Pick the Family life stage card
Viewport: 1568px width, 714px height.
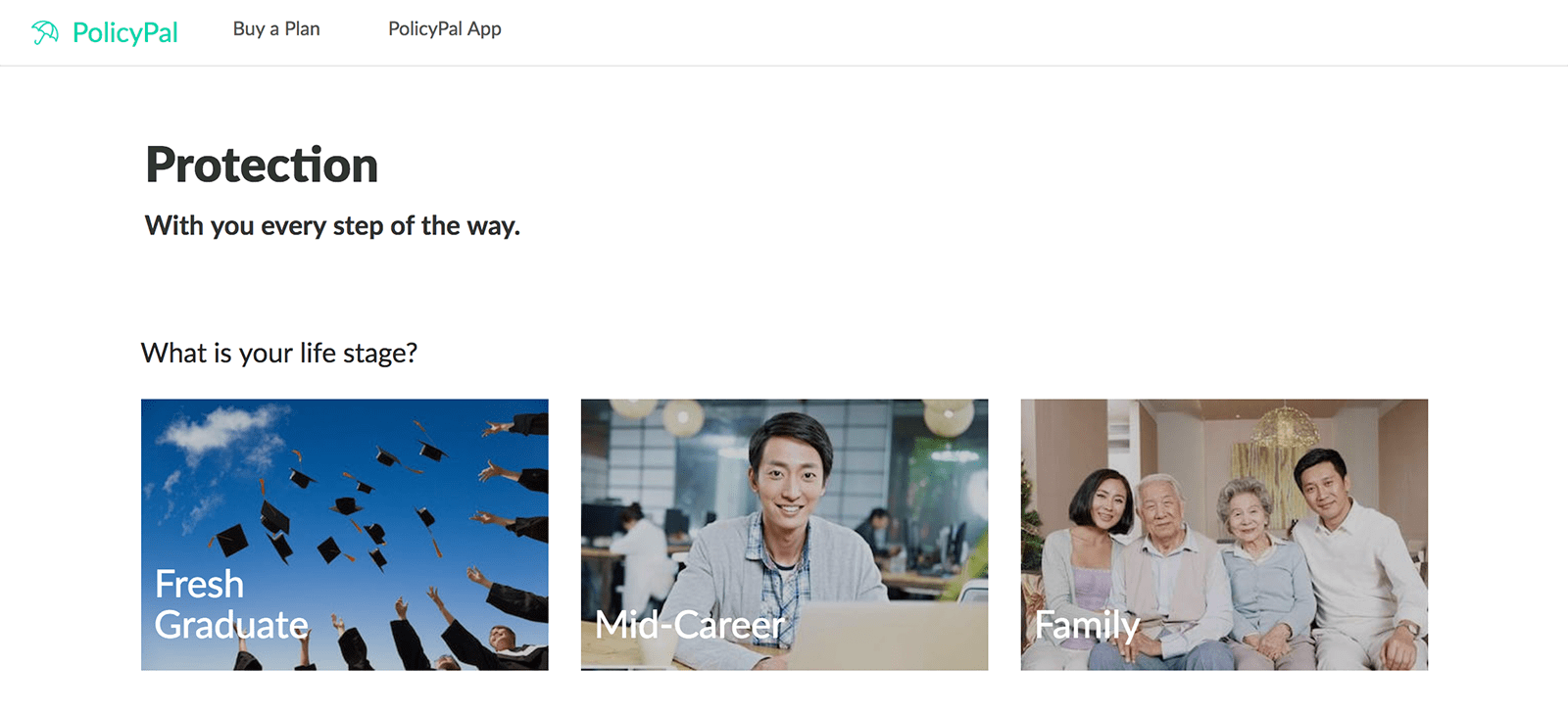tap(1224, 535)
